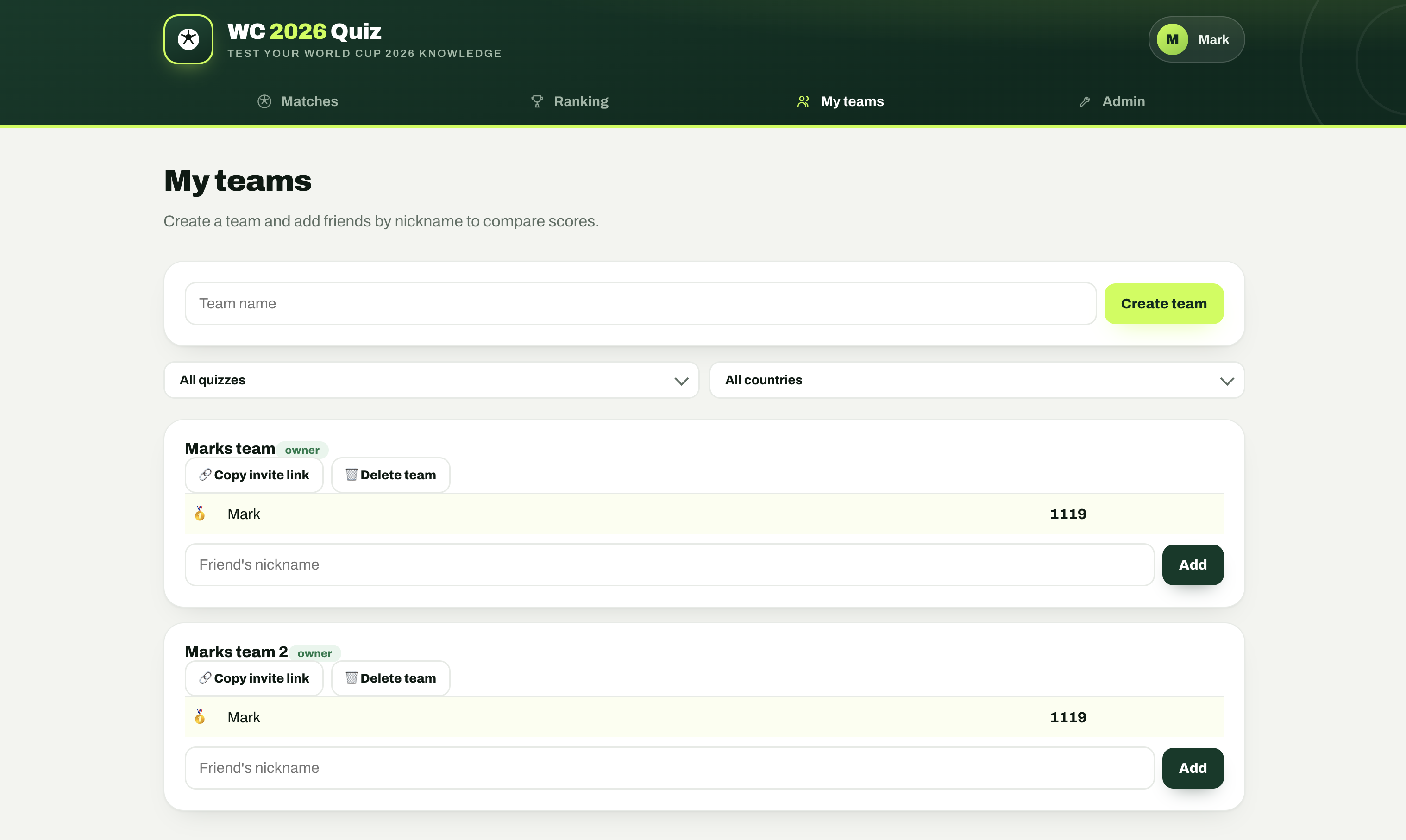Select the My teams tab
The image size is (1406, 840).
pyautogui.click(x=840, y=101)
